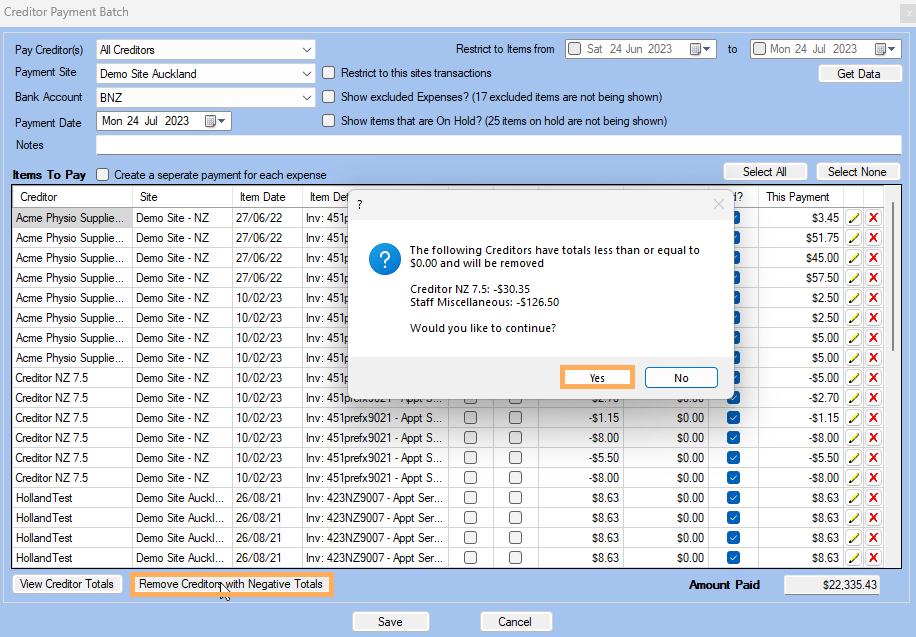This screenshot has height=637, width=916.
Task: Open the Payment Site dropdown
Action: pyautogui.click(x=304, y=72)
